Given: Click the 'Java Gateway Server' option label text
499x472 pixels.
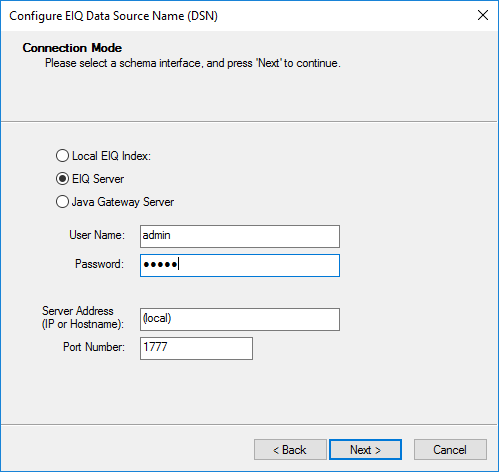Looking at the screenshot, I should 123,202.
